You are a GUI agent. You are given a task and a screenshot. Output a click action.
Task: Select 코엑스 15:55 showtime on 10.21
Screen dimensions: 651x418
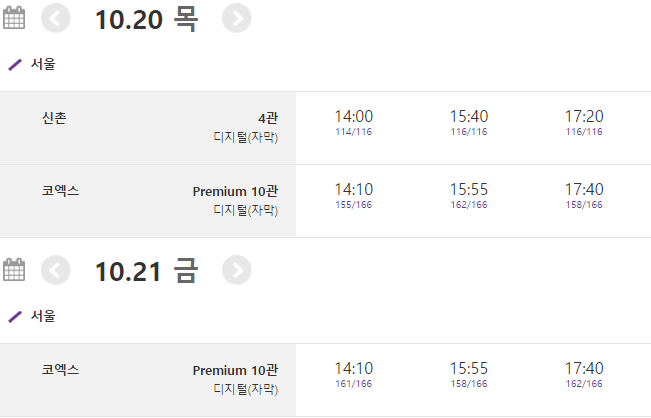click(469, 374)
